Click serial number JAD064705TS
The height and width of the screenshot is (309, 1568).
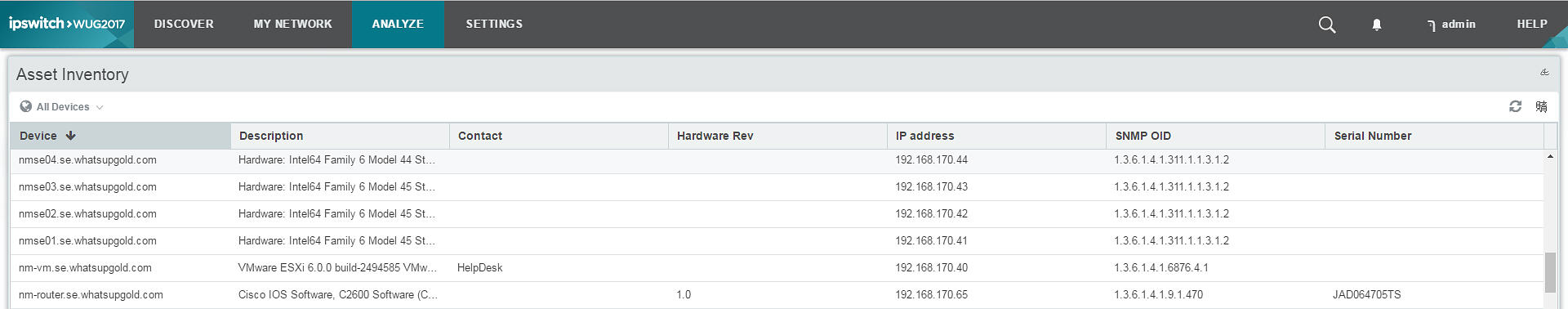[1366, 295]
